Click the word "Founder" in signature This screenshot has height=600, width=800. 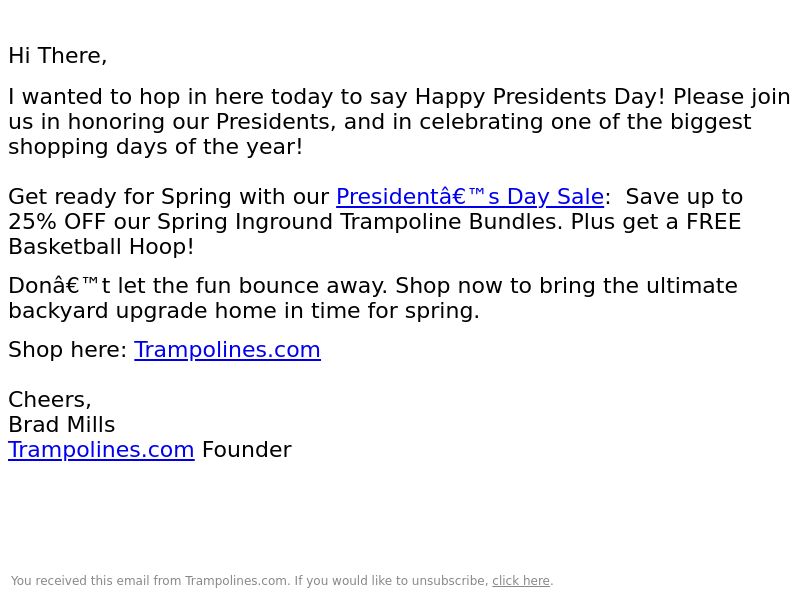(246, 450)
